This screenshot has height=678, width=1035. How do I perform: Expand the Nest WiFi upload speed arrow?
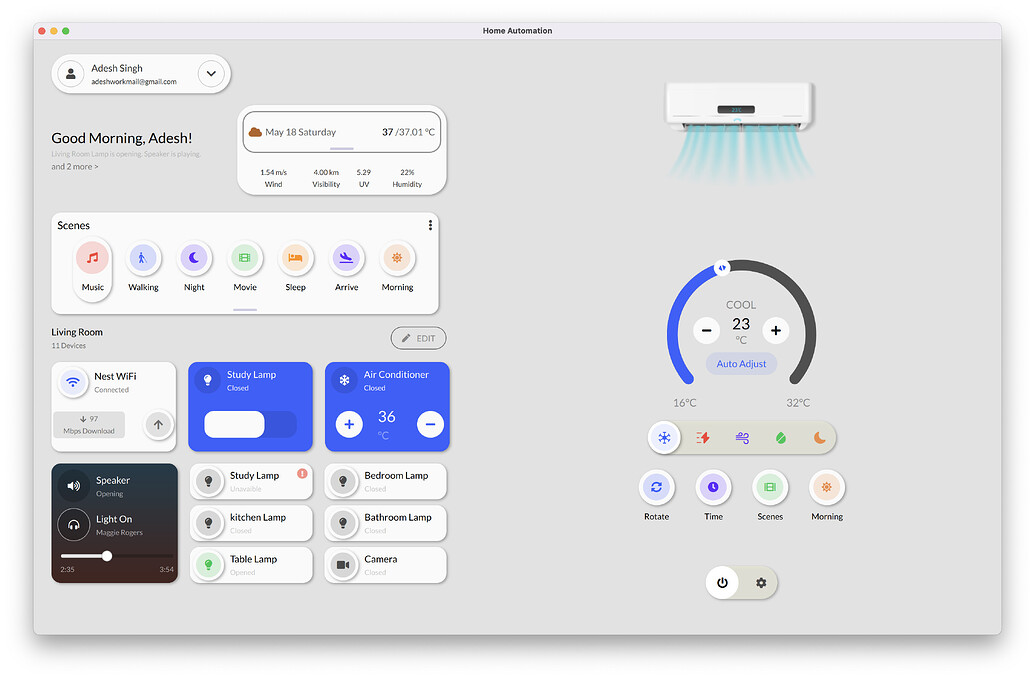coord(158,425)
